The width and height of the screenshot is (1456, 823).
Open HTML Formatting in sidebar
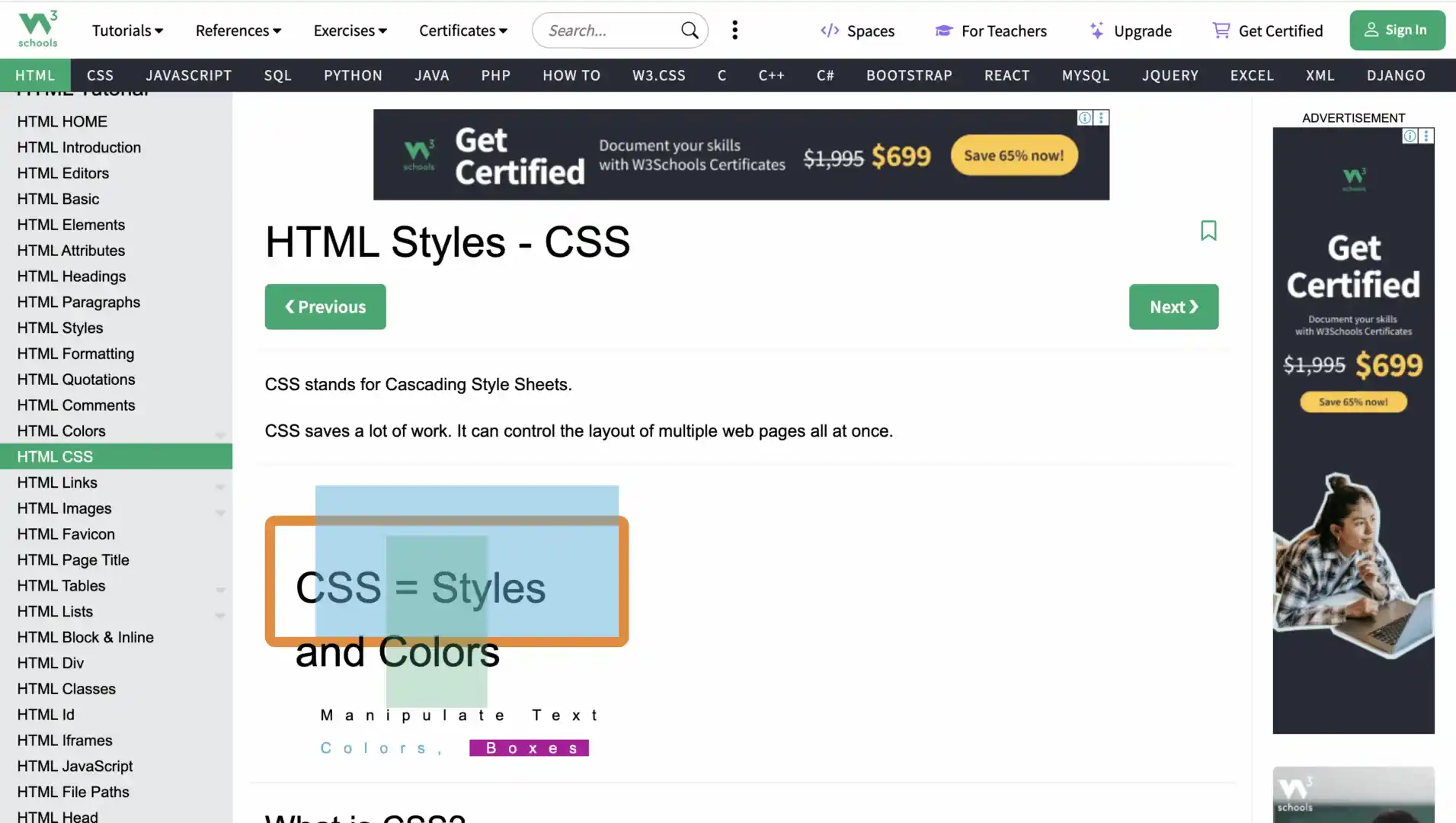(x=116, y=354)
